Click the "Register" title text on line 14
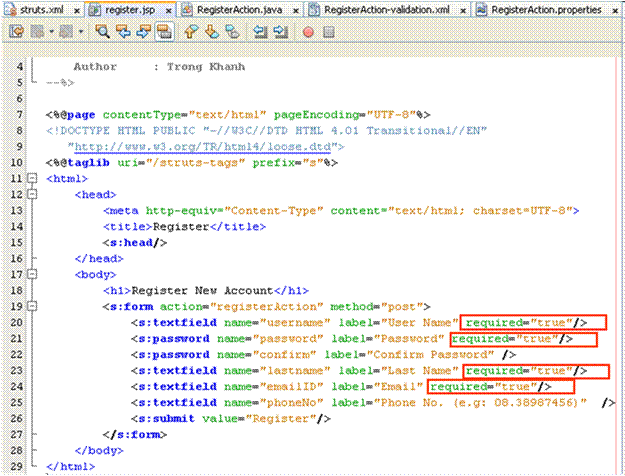Screen dimensions: 625x476 pyautogui.click(x=181, y=226)
